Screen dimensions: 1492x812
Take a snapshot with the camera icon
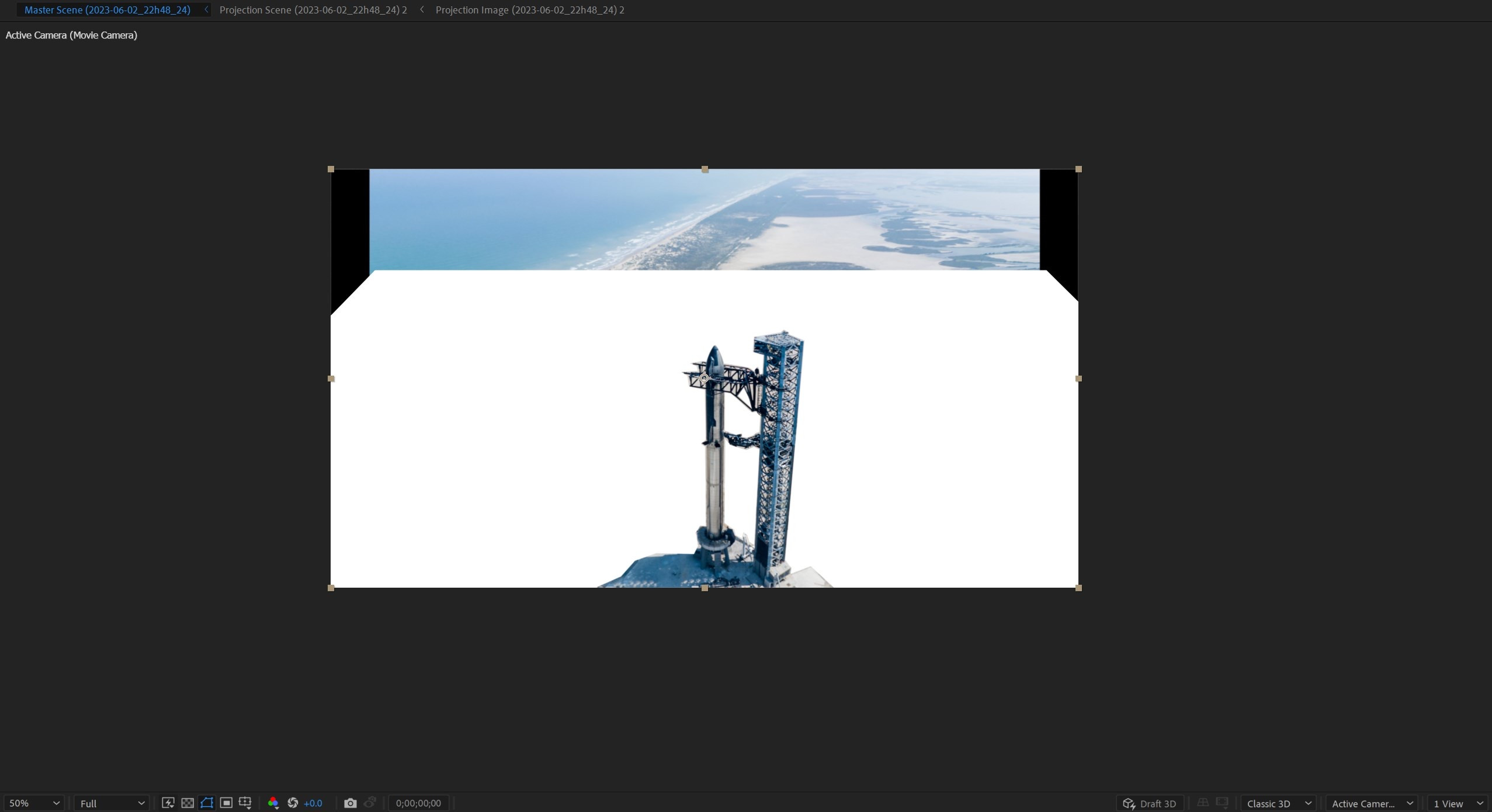[350, 803]
